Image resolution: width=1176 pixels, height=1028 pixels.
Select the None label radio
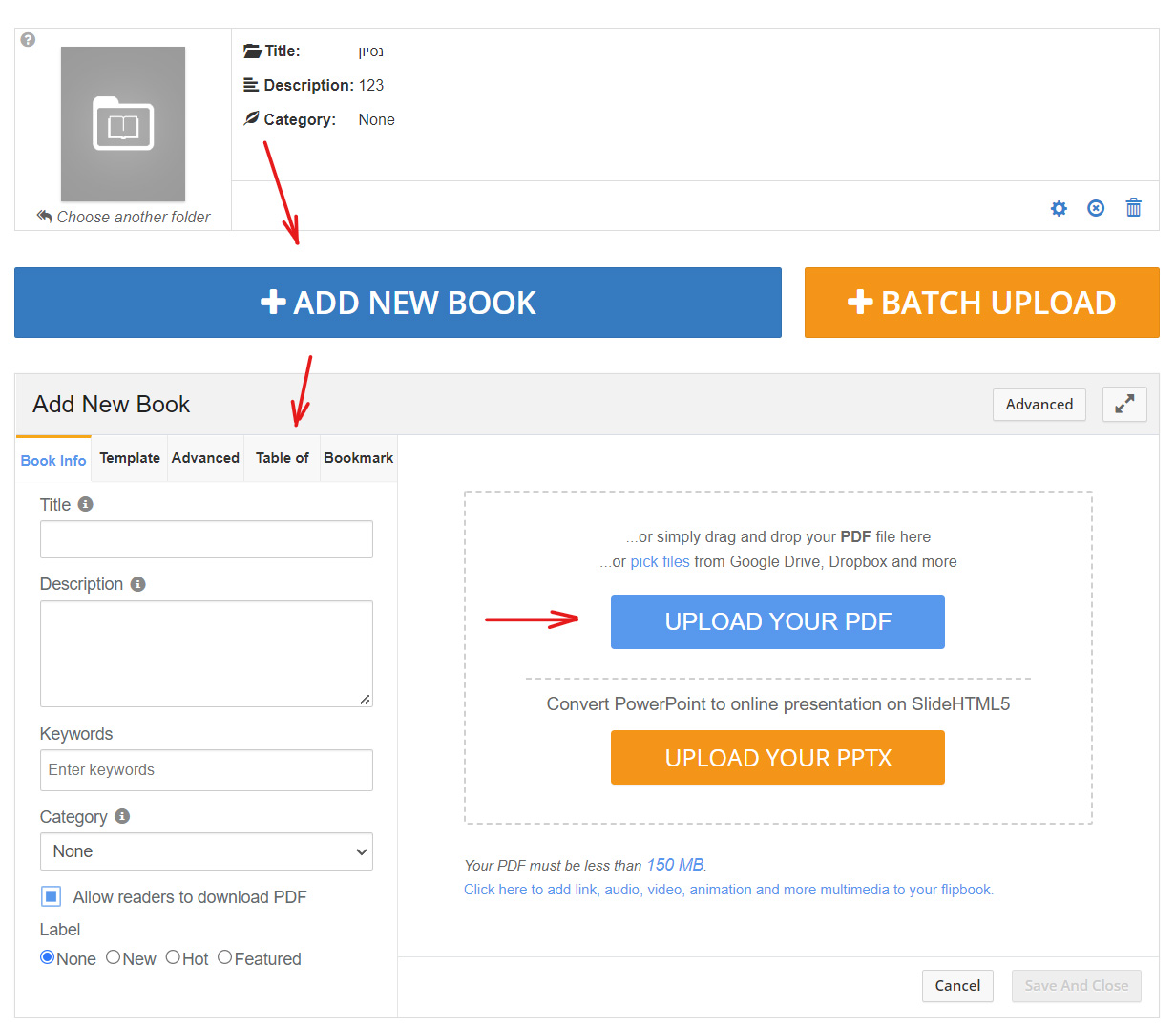coord(47,957)
